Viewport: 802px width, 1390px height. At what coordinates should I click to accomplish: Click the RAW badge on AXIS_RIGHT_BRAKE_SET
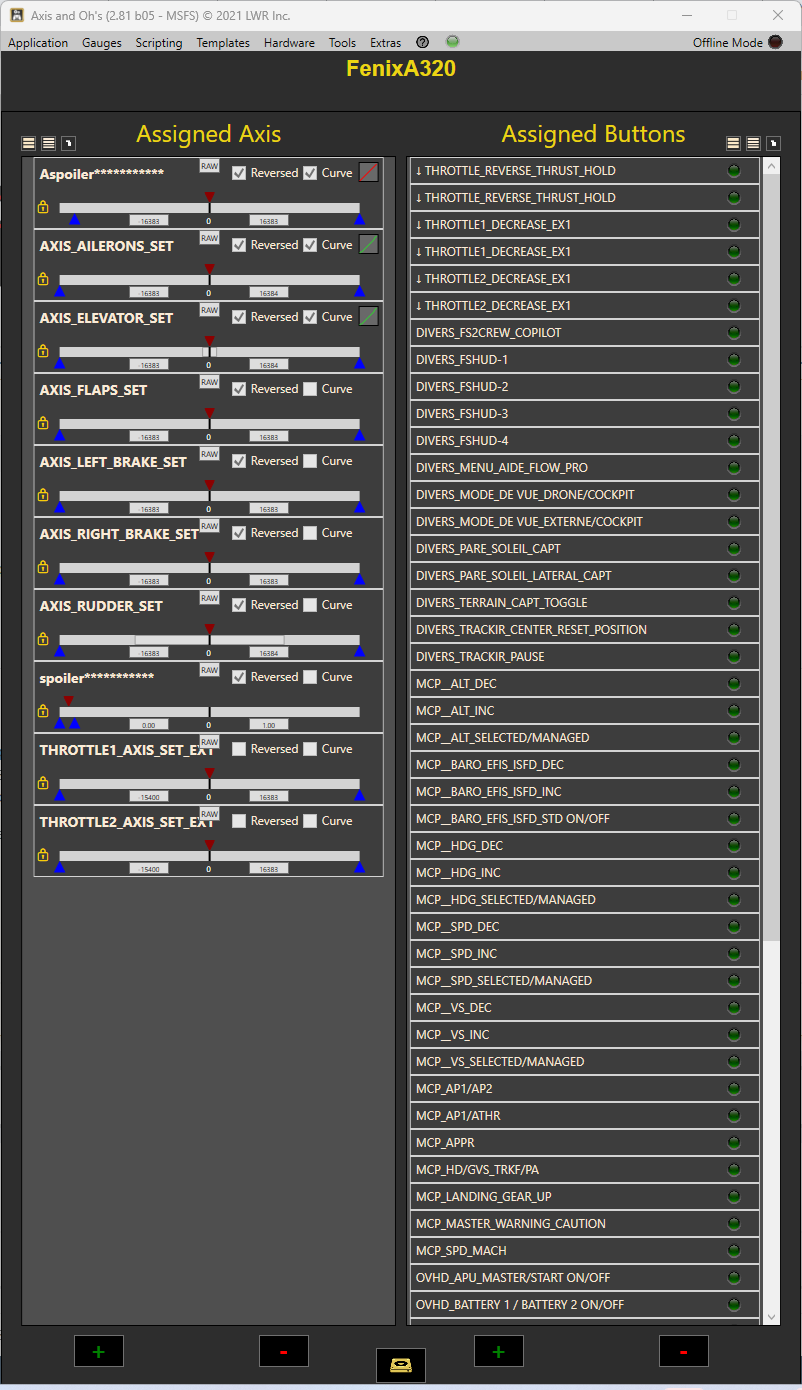coord(209,526)
